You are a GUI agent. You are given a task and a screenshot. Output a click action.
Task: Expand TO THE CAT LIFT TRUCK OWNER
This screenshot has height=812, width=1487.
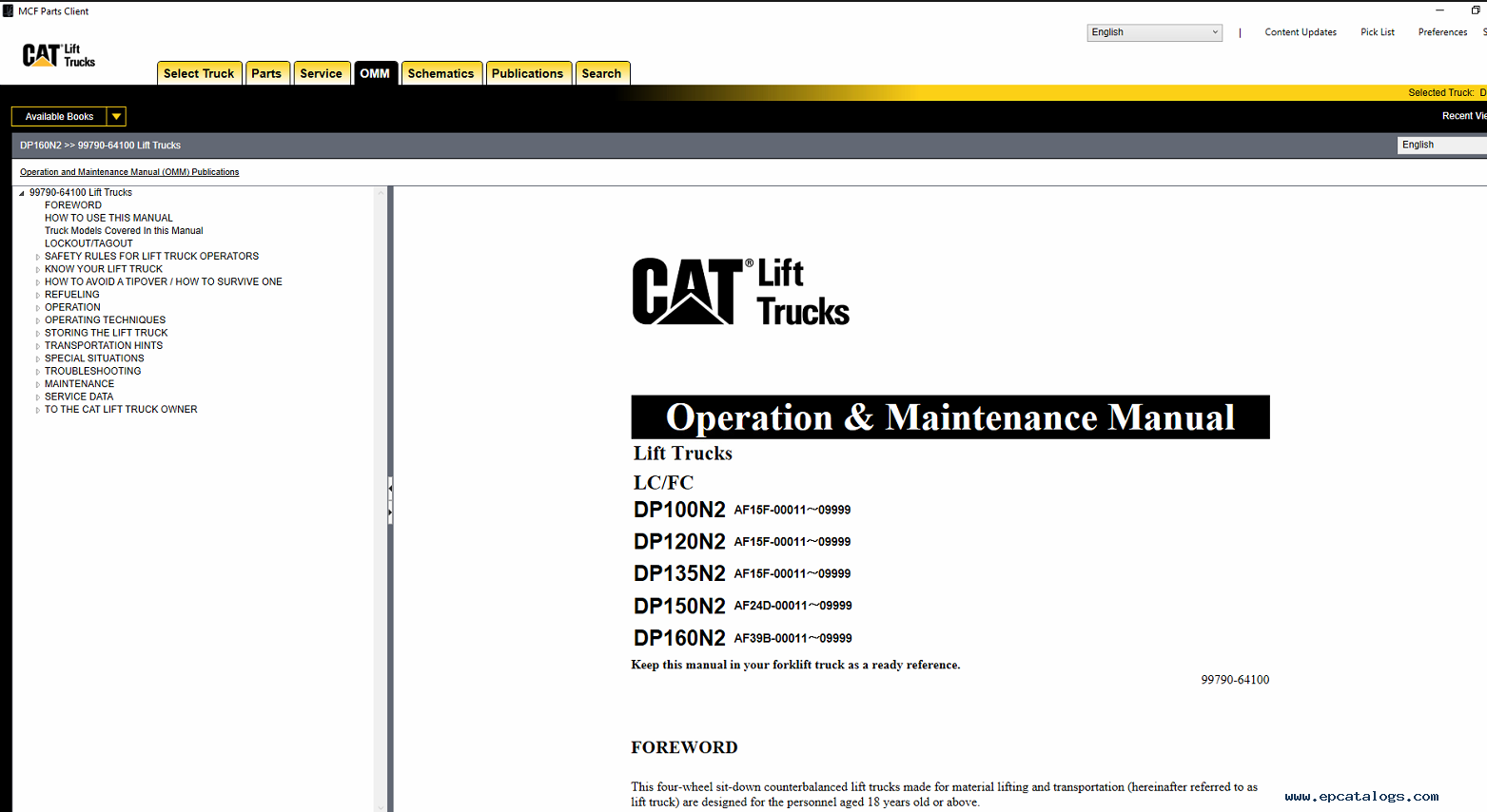(38, 410)
